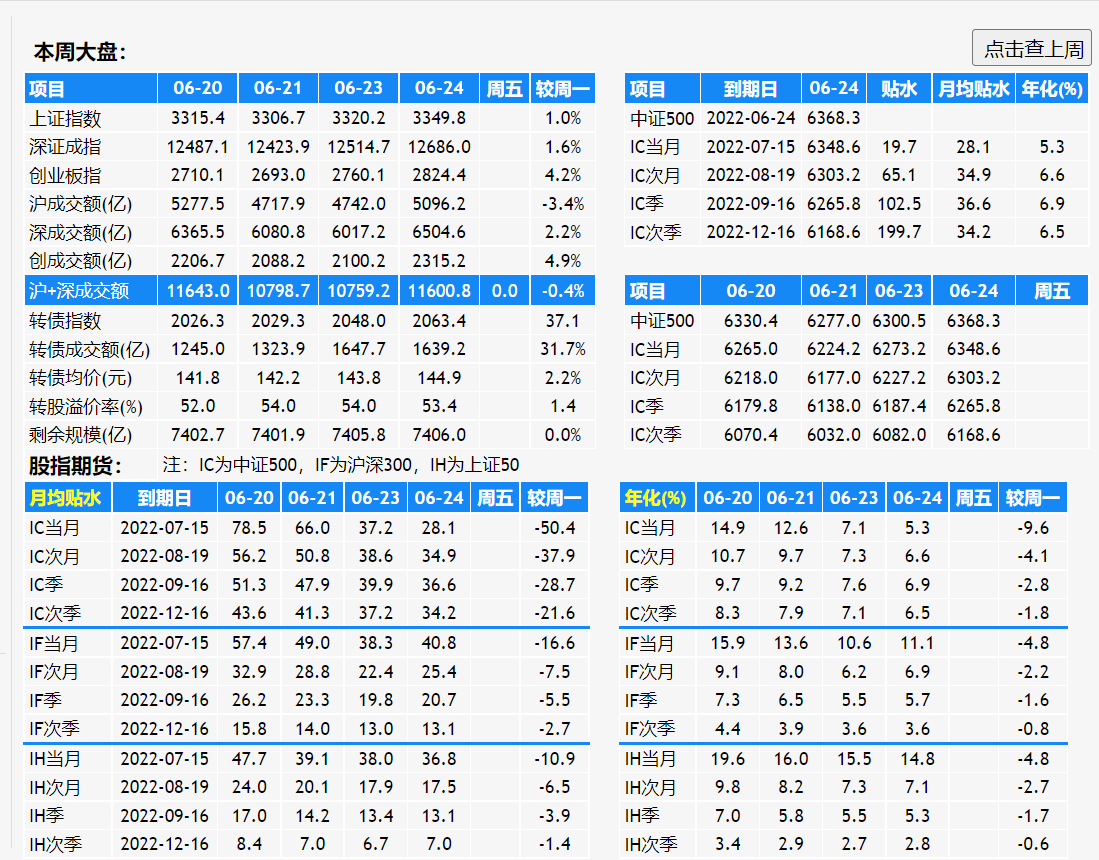
Task: Click the IH当月 label in the monthly discount table
Action: 55,759
